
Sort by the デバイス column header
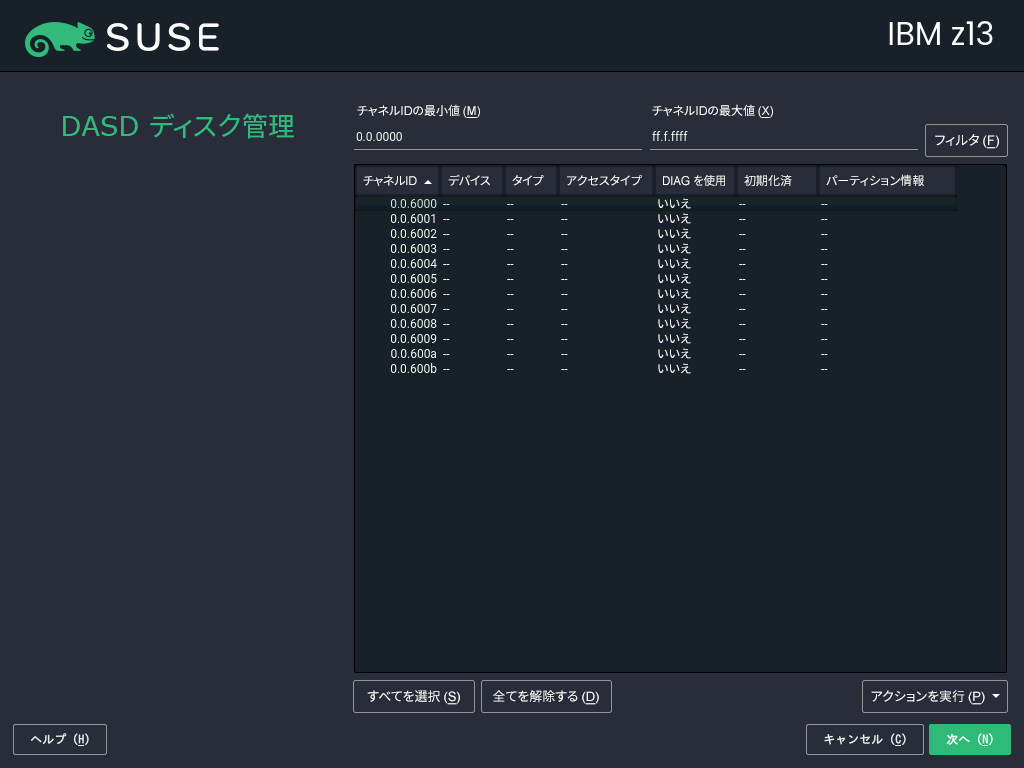click(x=470, y=181)
